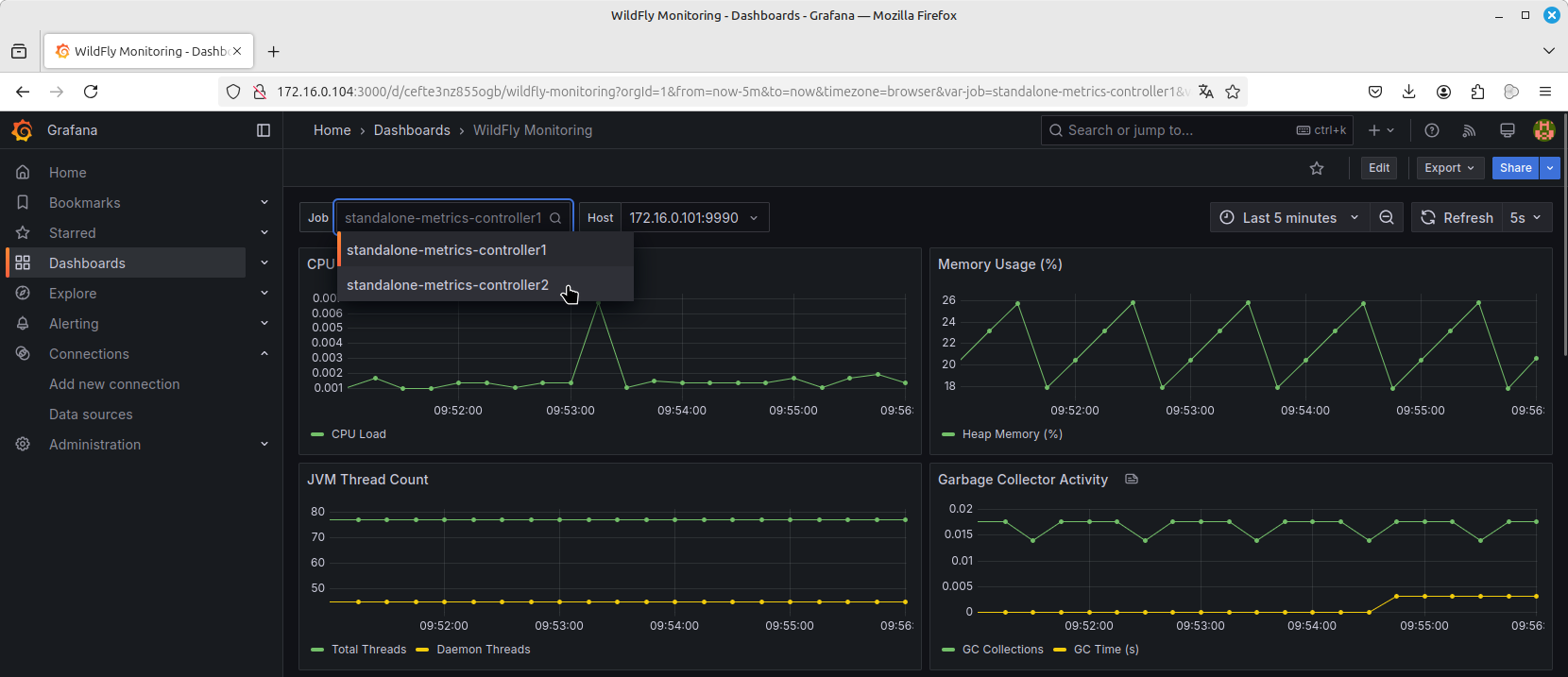Toggle the sidebar dock menu icon
This screenshot has height=677, width=1568.
point(264,130)
